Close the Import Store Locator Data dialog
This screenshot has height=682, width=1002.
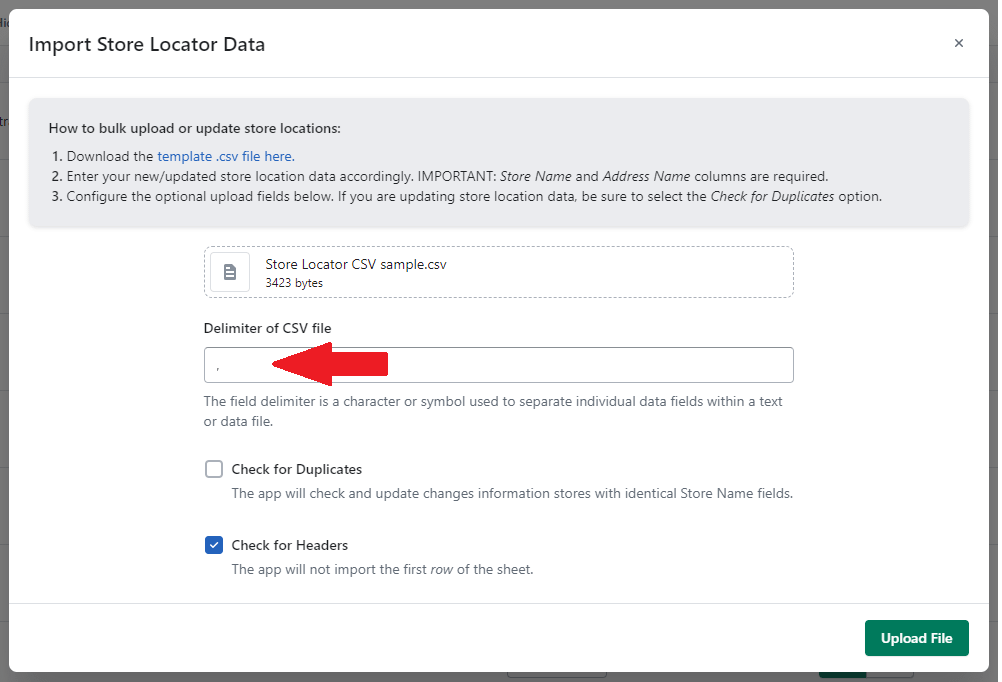point(958,43)
